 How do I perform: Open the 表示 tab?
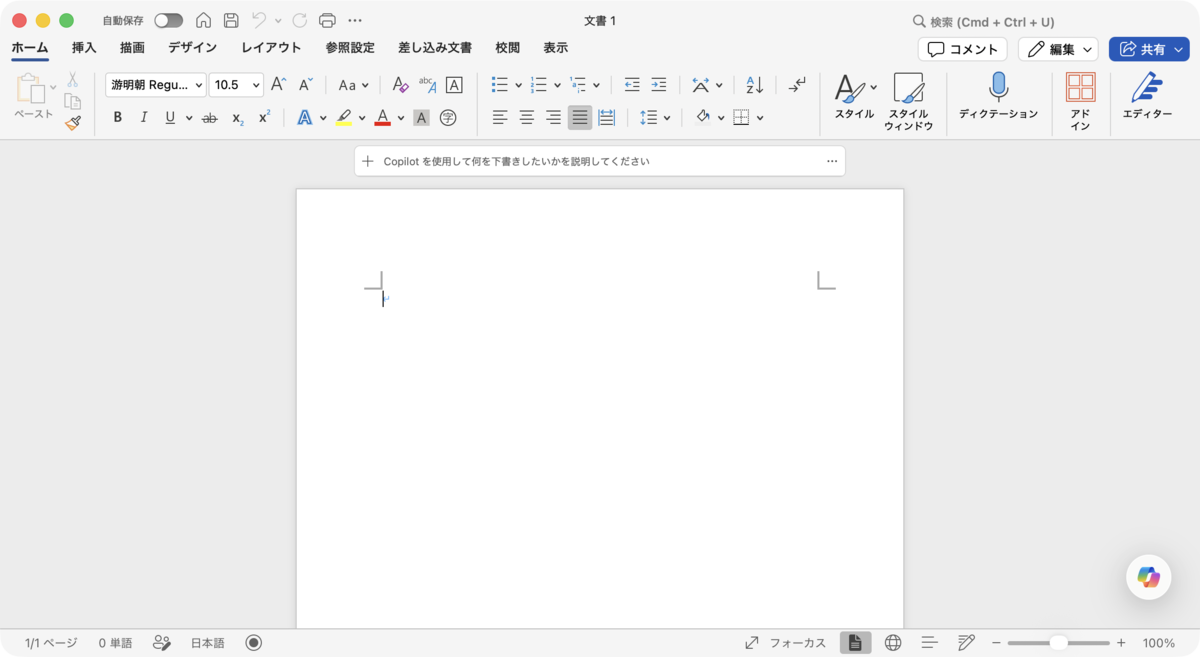pyautogui.click(x=556, y=47)
